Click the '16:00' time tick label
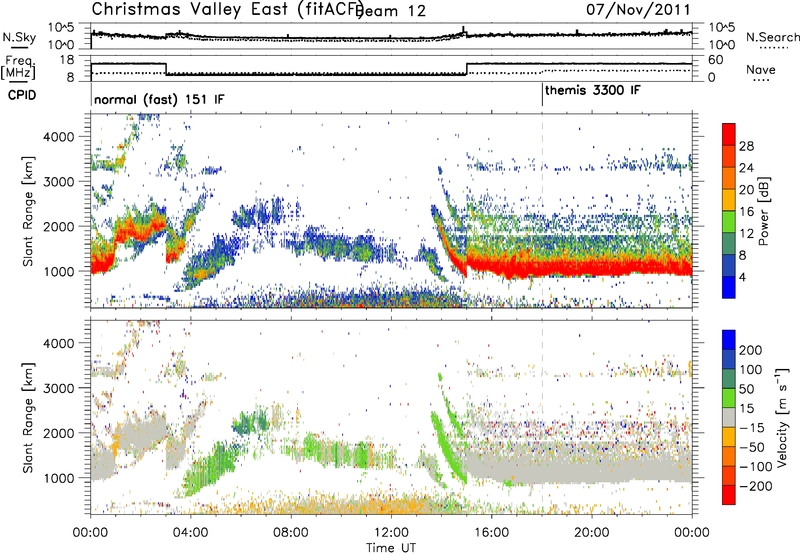The height and width of the screenshot is (554, 800). pos(491,533)
